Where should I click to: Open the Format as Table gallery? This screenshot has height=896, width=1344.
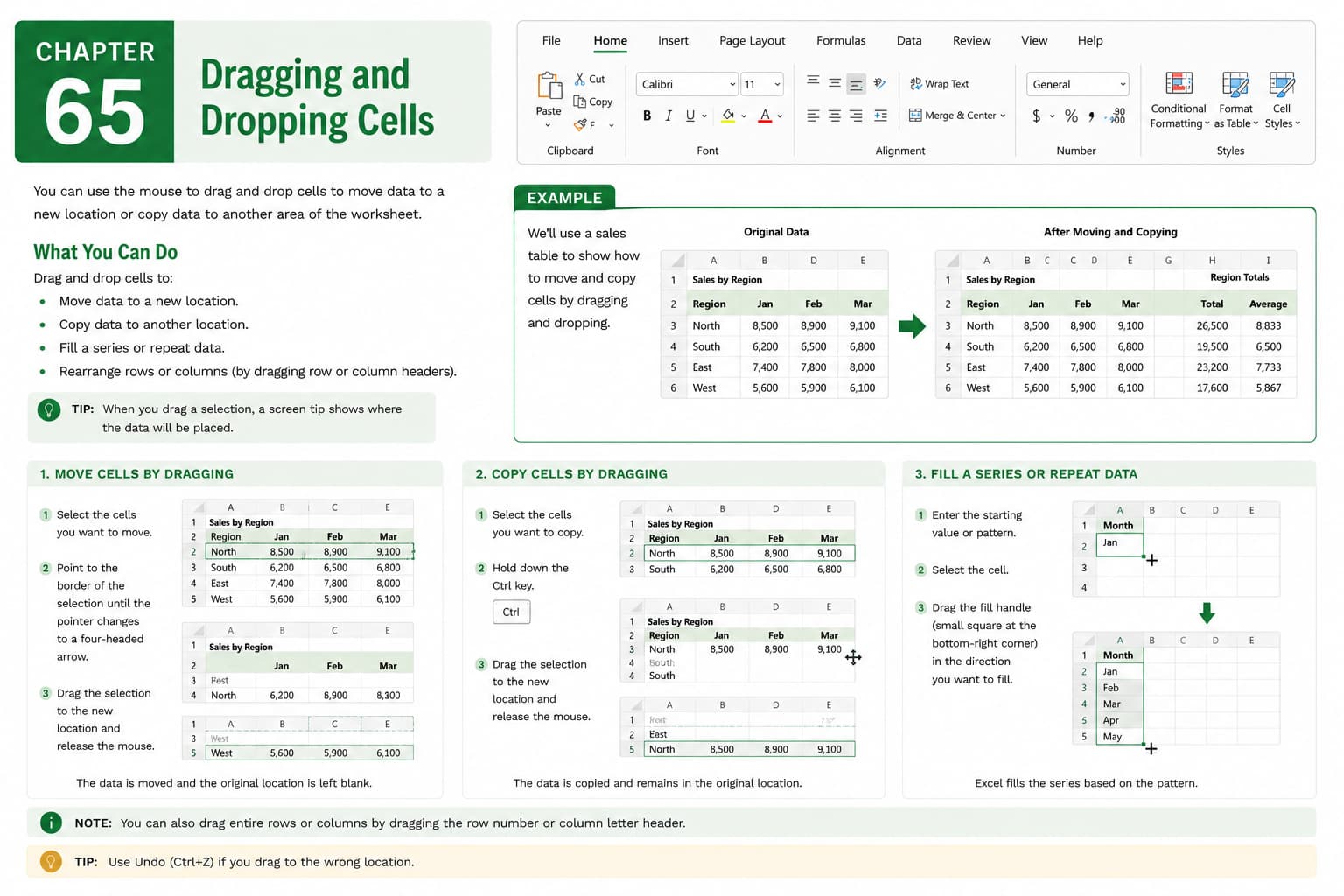(x=1235, y=100)
